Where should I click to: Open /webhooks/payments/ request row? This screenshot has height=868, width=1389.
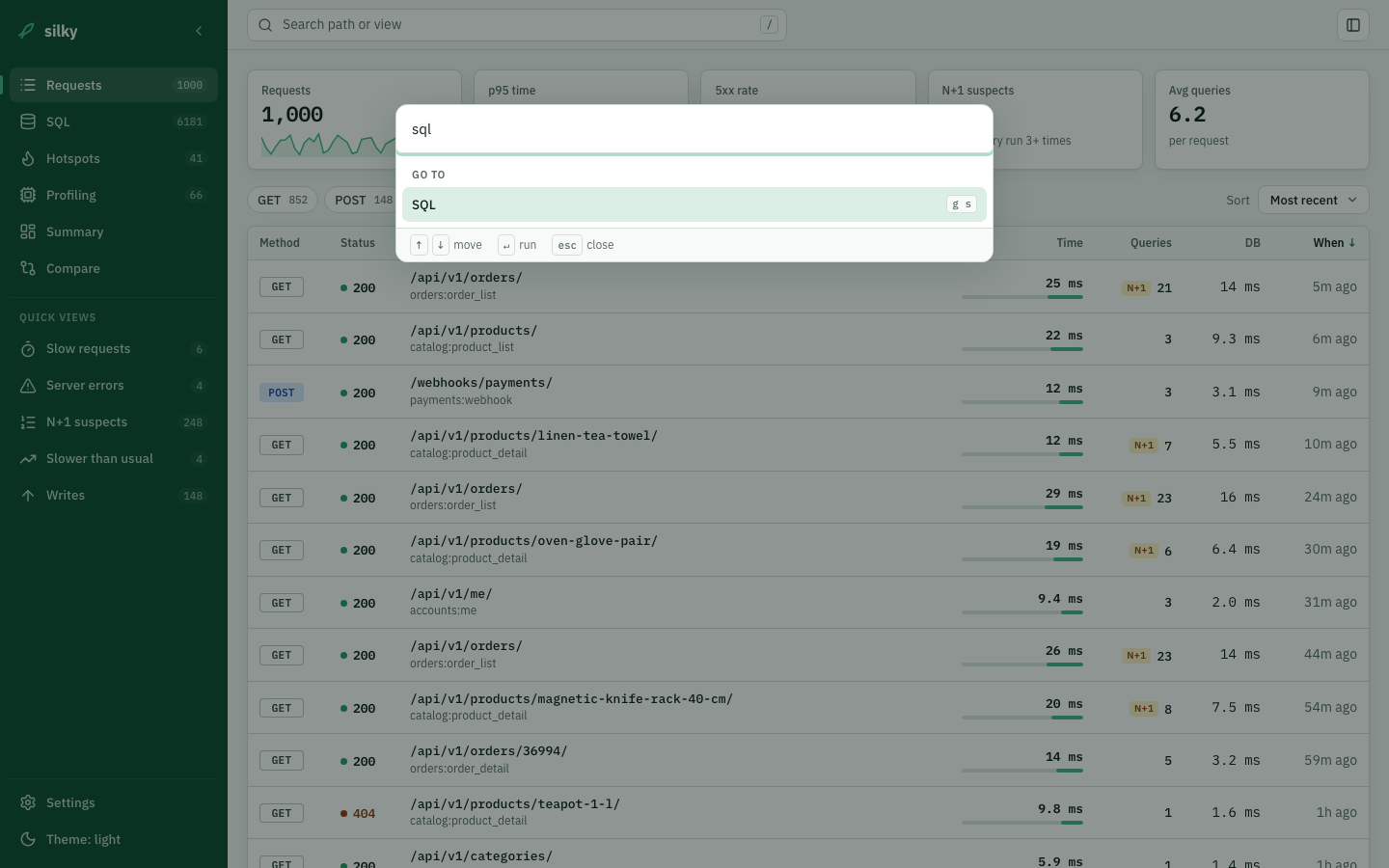click(x=808, y=392)
